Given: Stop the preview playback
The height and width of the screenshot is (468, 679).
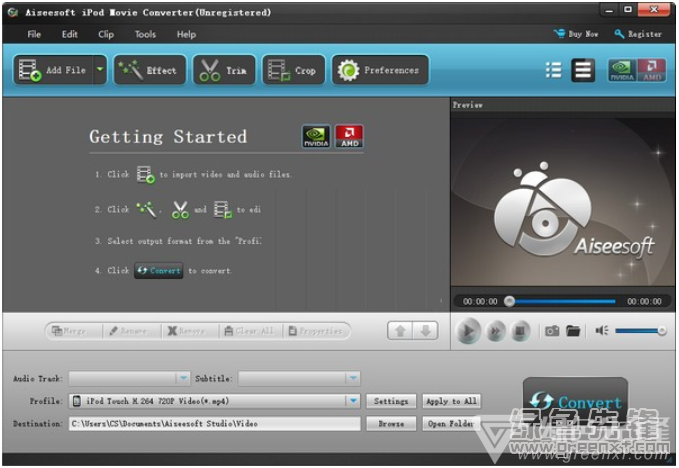Looking at the screenshot, I should [520, 332].
